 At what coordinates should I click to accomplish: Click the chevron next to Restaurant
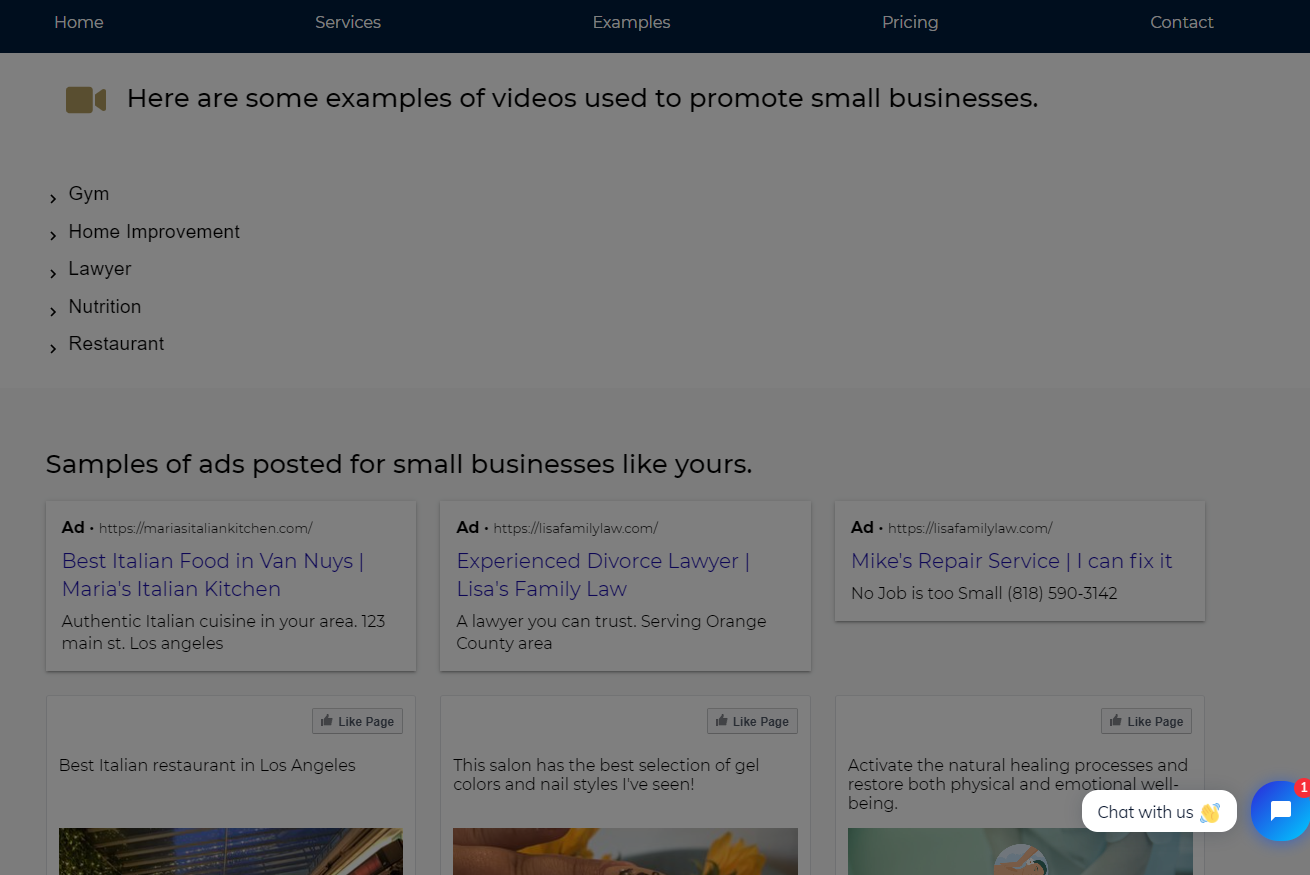coord(53,349)
